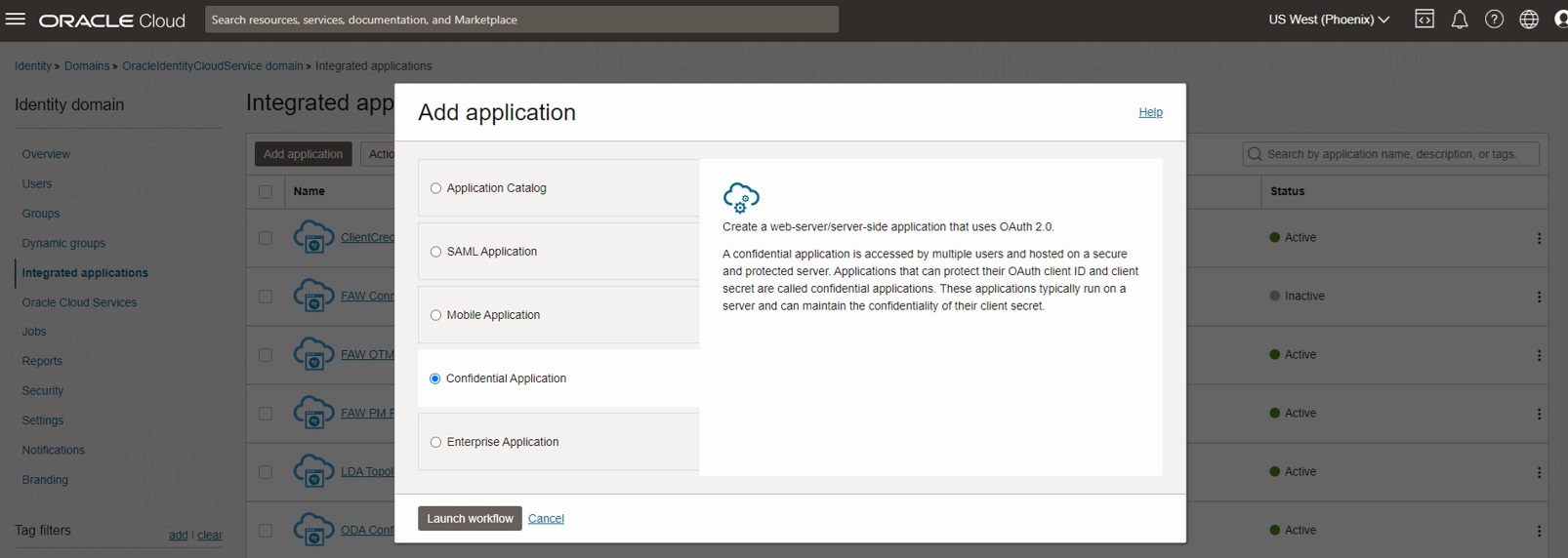Screen dimensions: 1568x558
Task: Check the FAW OTM row checkbox
Action: point(266,355)
